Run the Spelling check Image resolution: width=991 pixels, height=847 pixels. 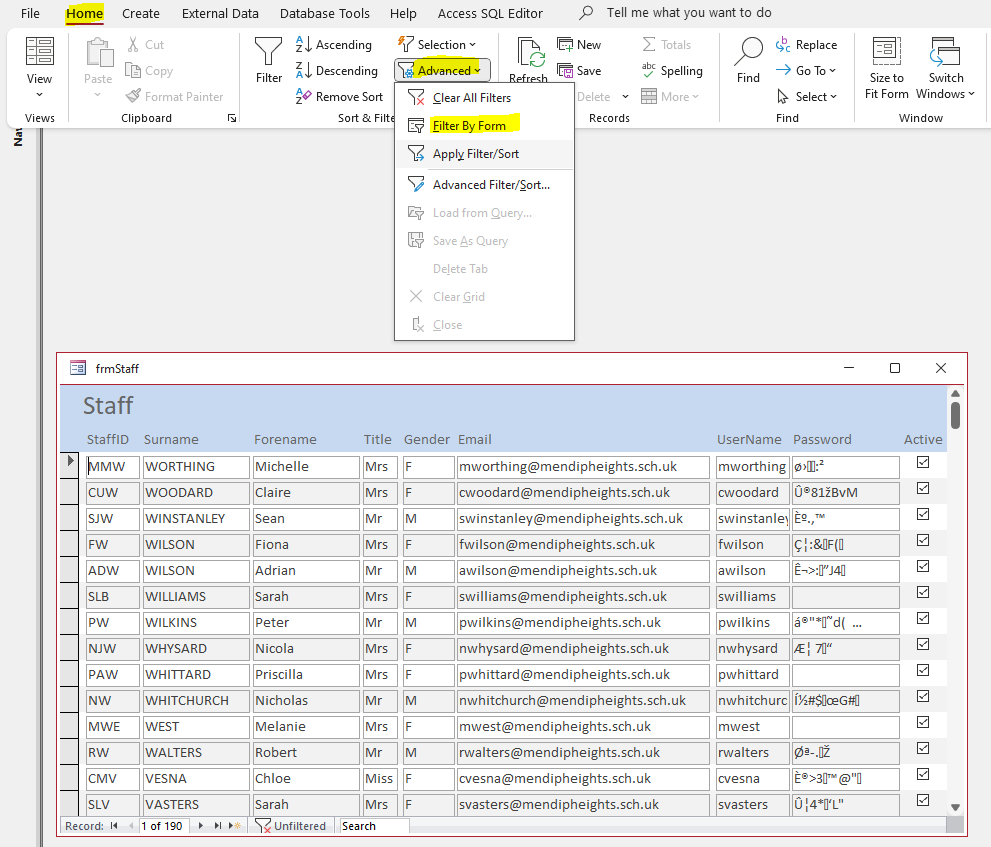coord(672,70)
